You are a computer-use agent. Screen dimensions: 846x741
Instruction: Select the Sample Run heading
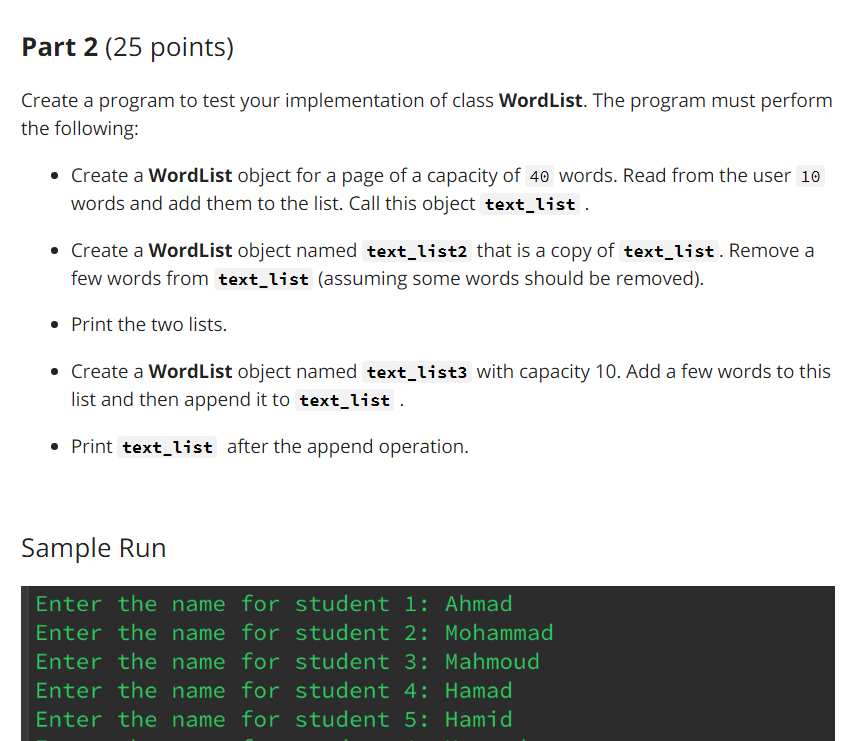(x=93, y=548)
